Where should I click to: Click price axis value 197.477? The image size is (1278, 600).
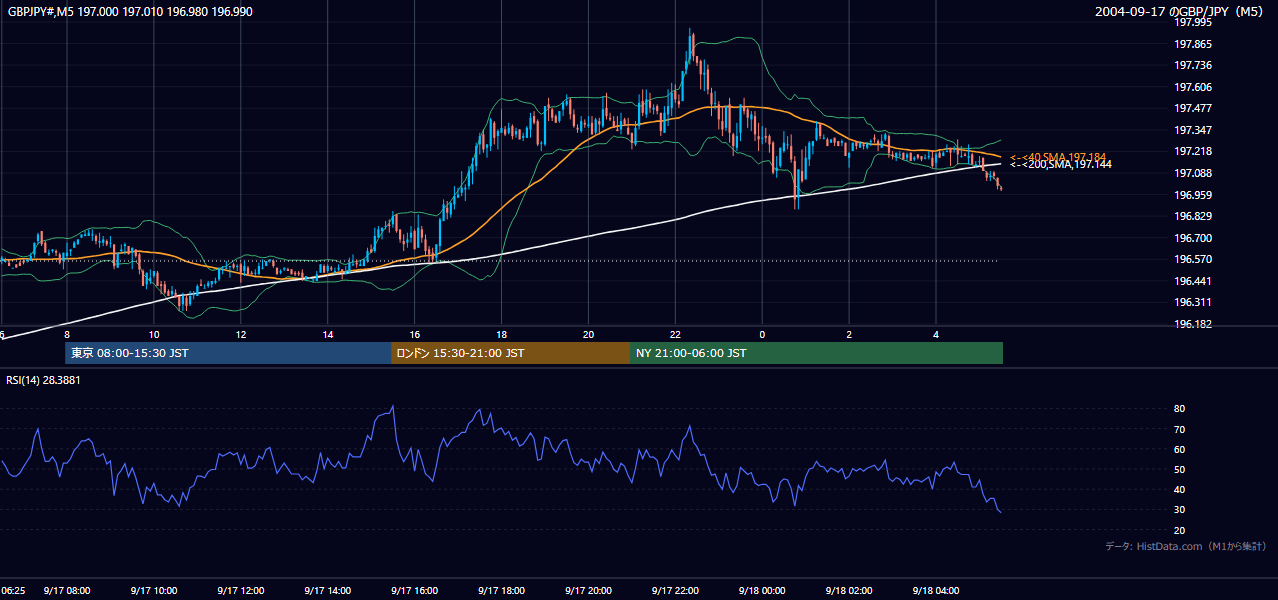1194,108
